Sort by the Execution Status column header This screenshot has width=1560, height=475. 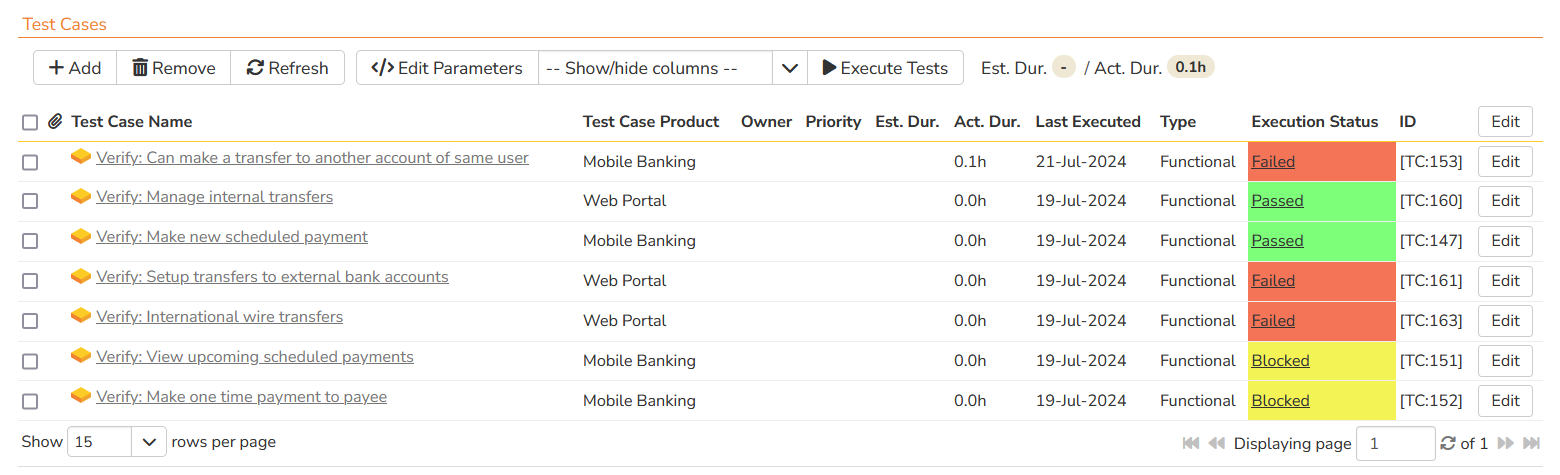point(1314,122)
